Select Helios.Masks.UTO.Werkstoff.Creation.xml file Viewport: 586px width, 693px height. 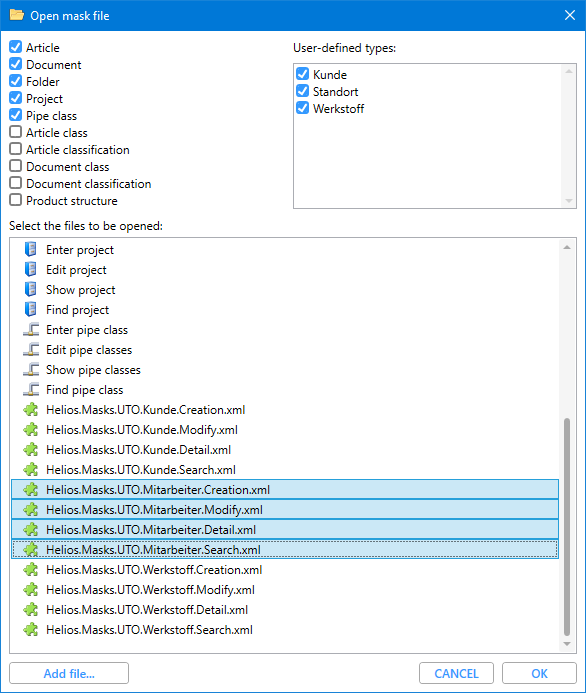click(x=285, y=570)
